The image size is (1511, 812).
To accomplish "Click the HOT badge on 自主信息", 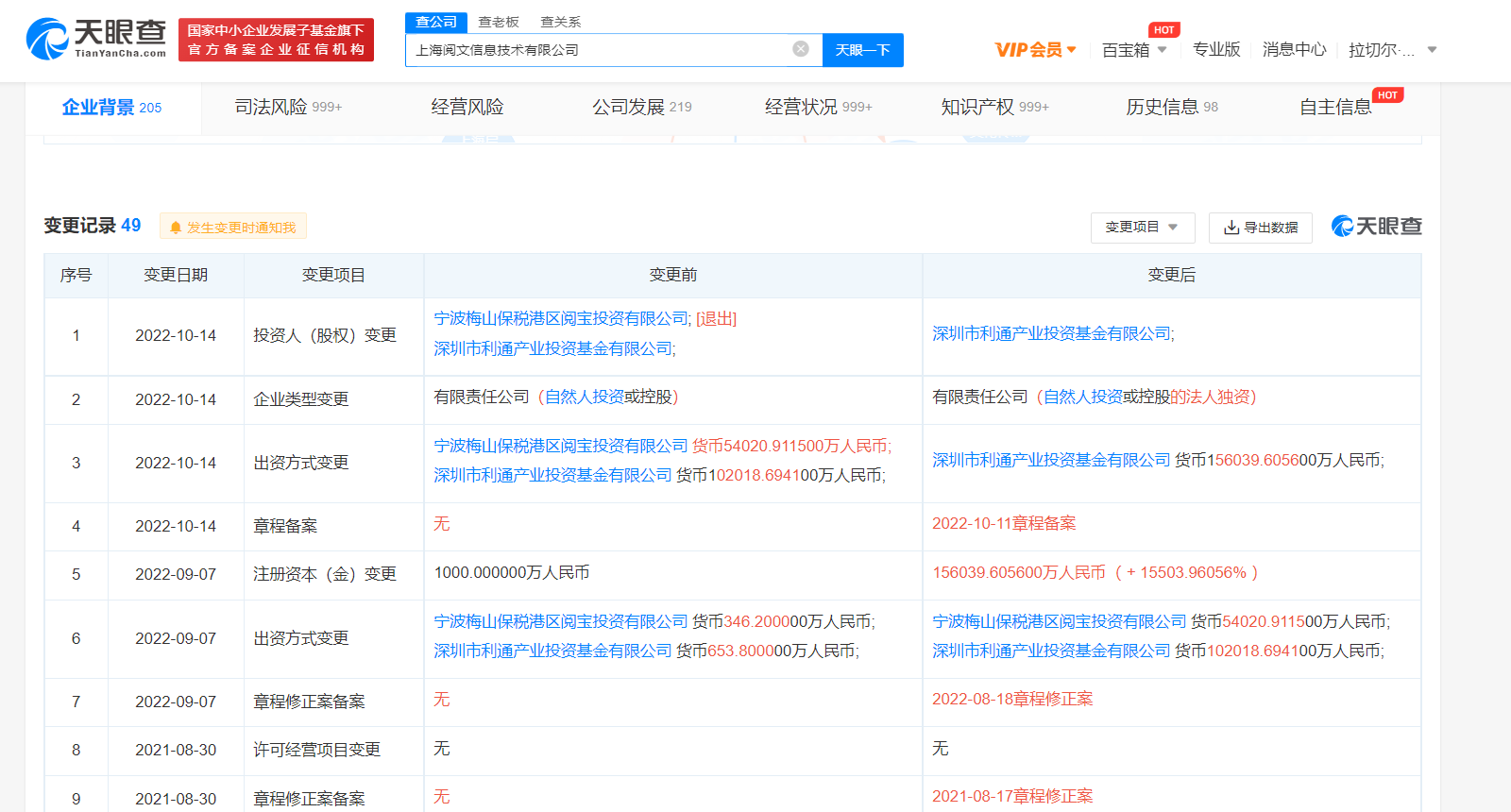I will tap(1387, 95).
